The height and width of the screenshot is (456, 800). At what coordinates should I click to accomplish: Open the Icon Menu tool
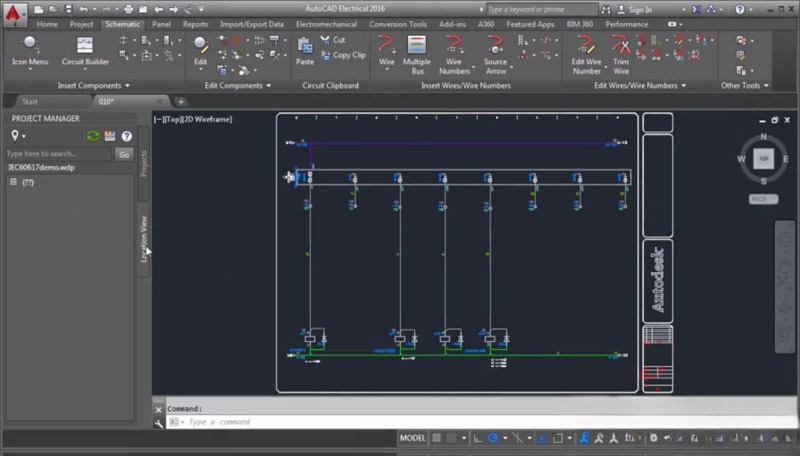30,51
